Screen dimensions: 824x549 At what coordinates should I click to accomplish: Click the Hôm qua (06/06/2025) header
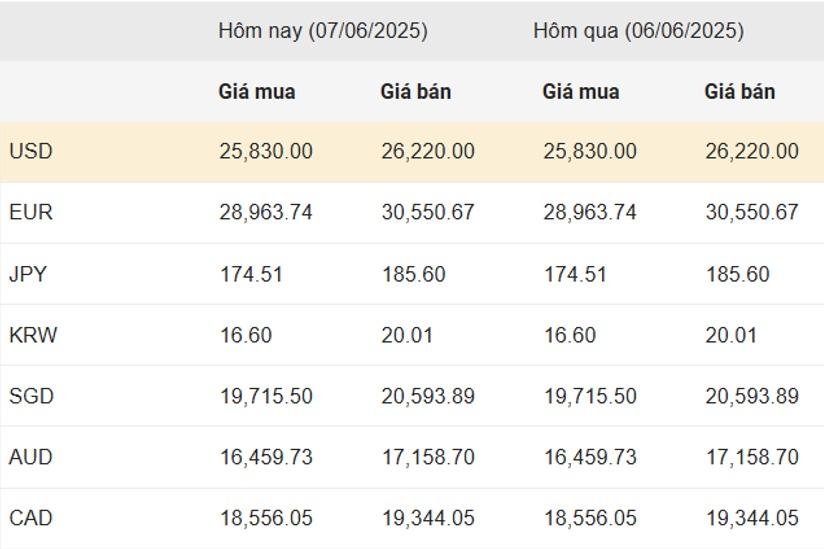coord(638,30)
